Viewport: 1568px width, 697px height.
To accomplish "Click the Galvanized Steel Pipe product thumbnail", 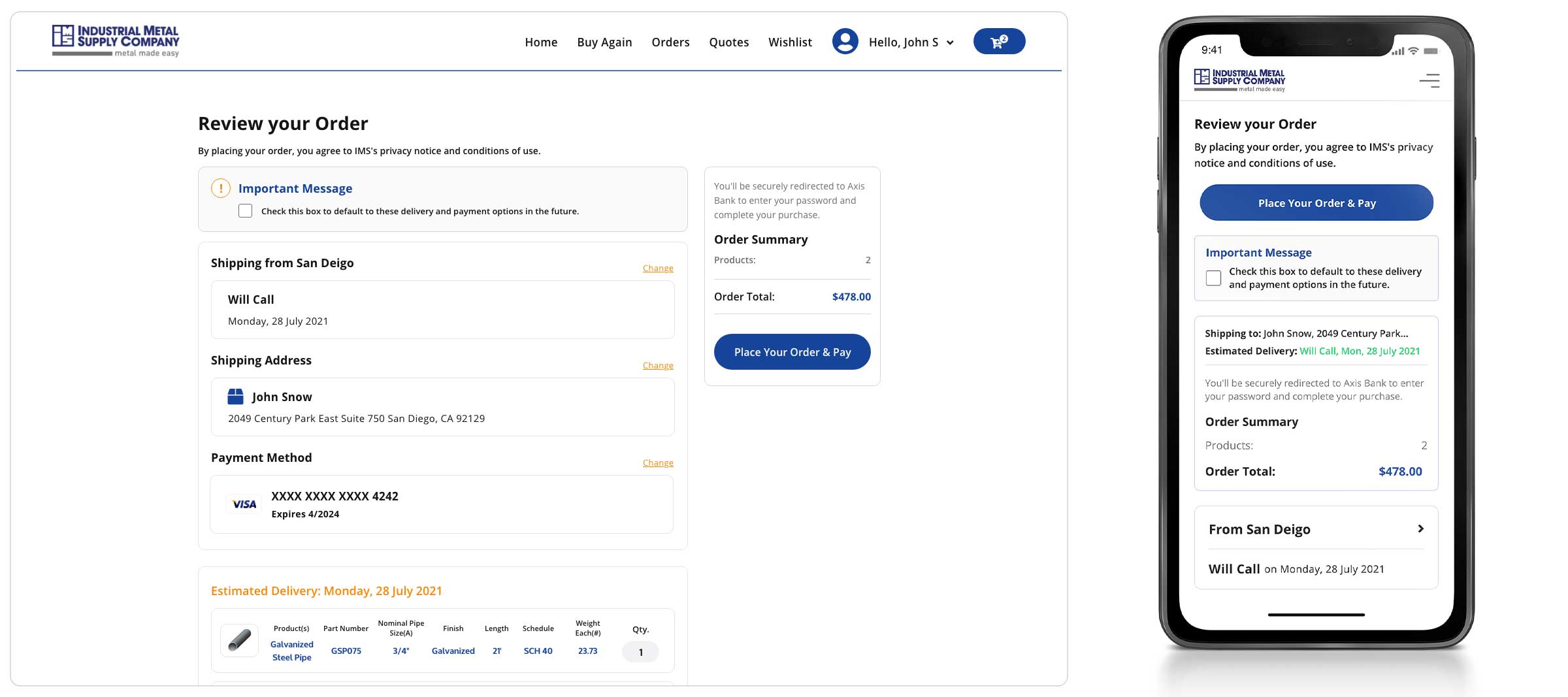I will [x=239, y=640].
